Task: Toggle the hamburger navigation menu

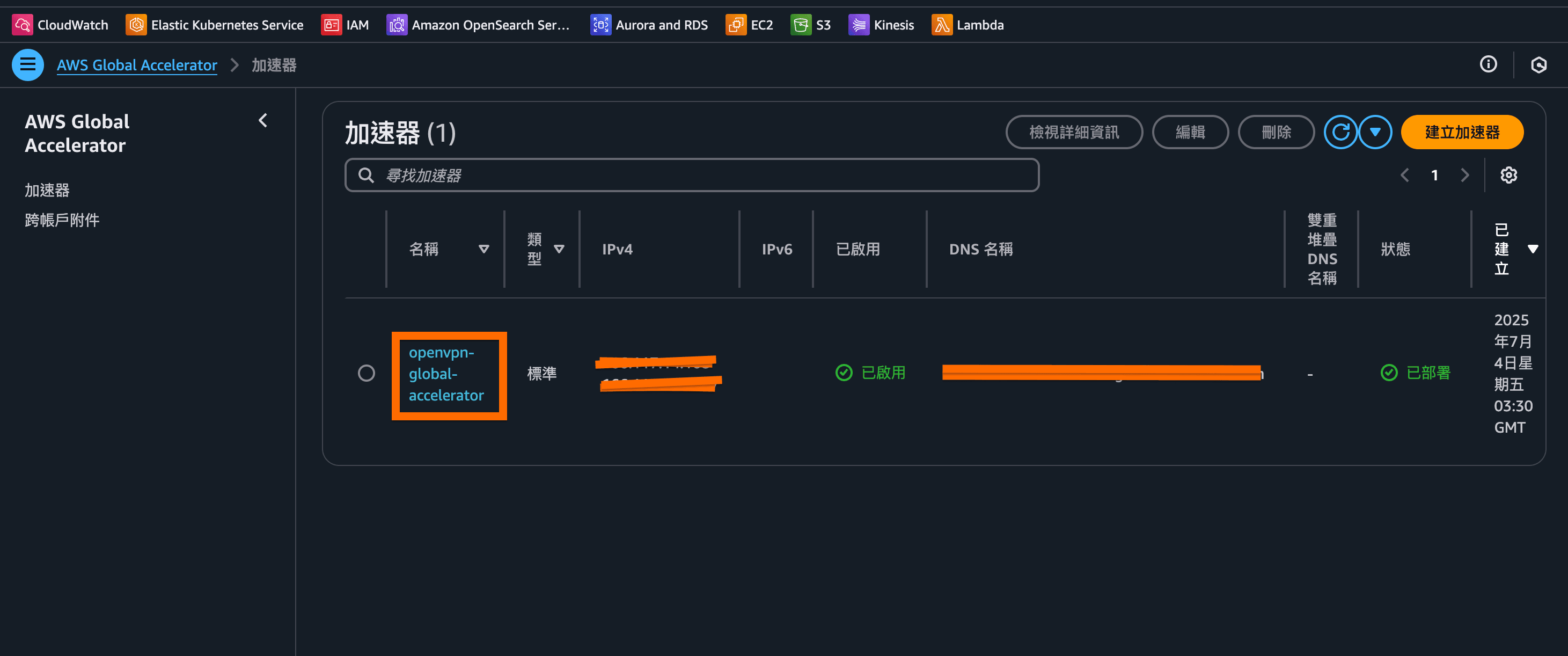Action: 28,64
